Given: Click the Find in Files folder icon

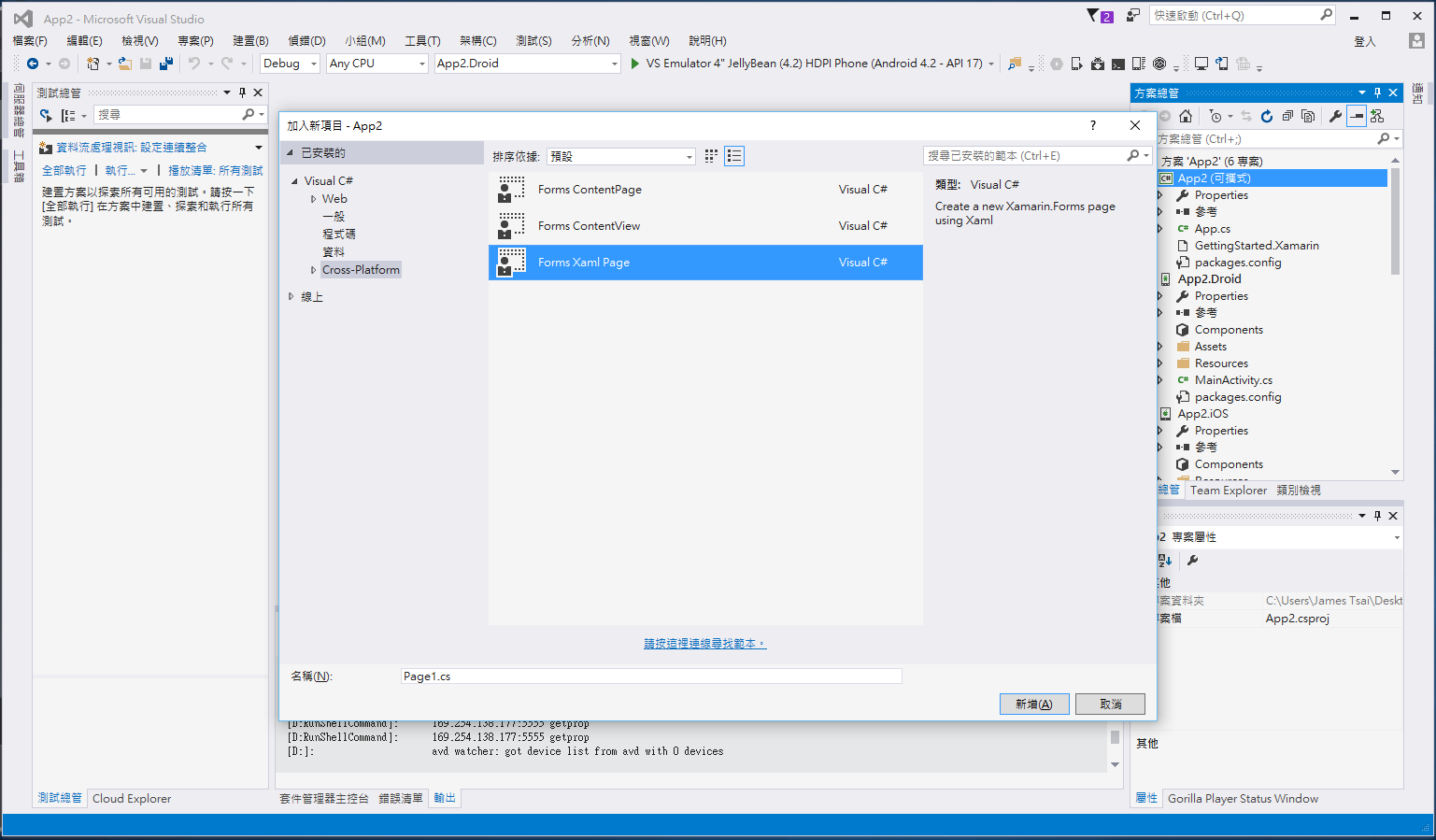Looking at the screenshot, I should coord(1014,64).
